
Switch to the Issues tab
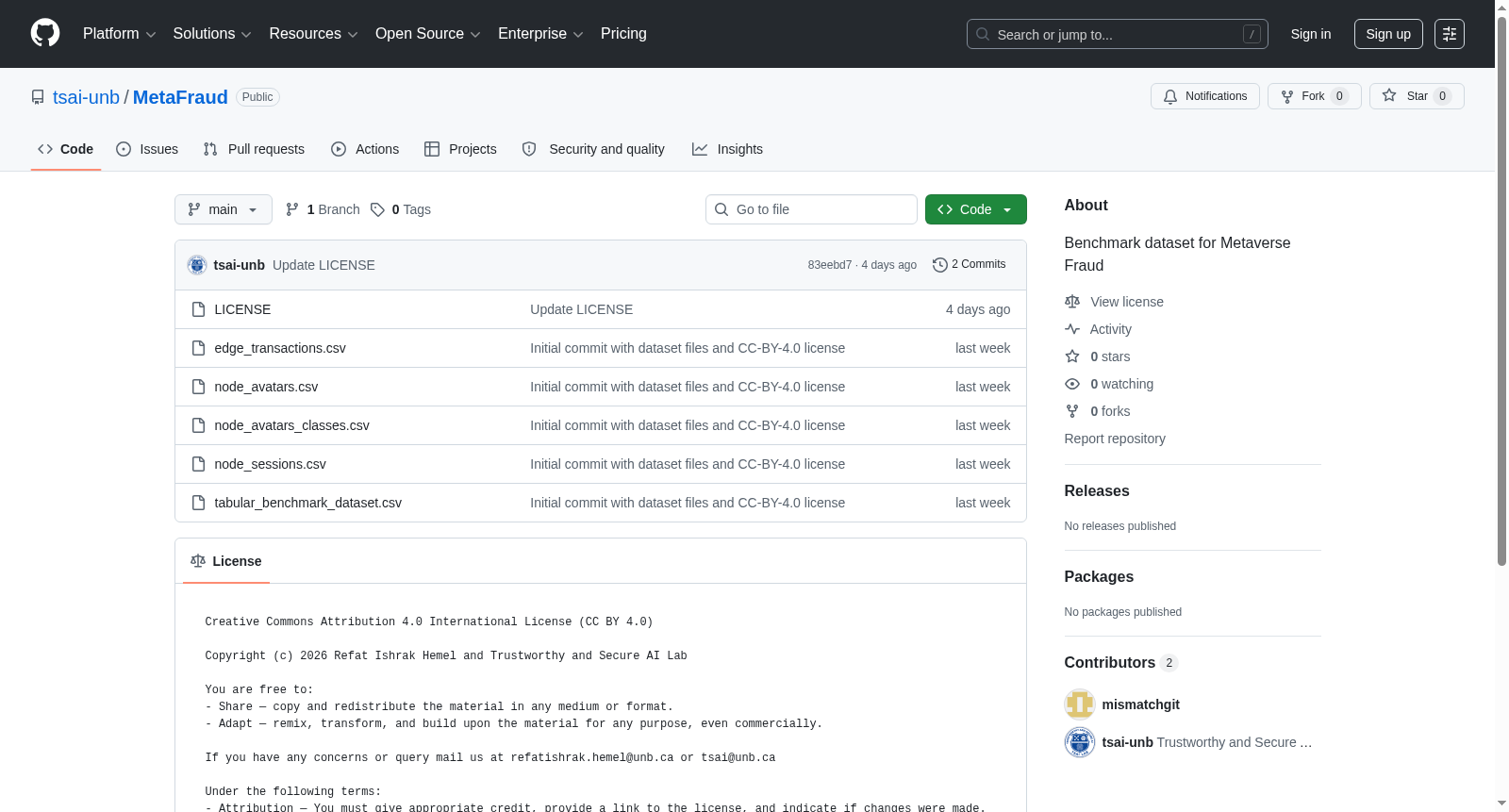pos(147,149)
